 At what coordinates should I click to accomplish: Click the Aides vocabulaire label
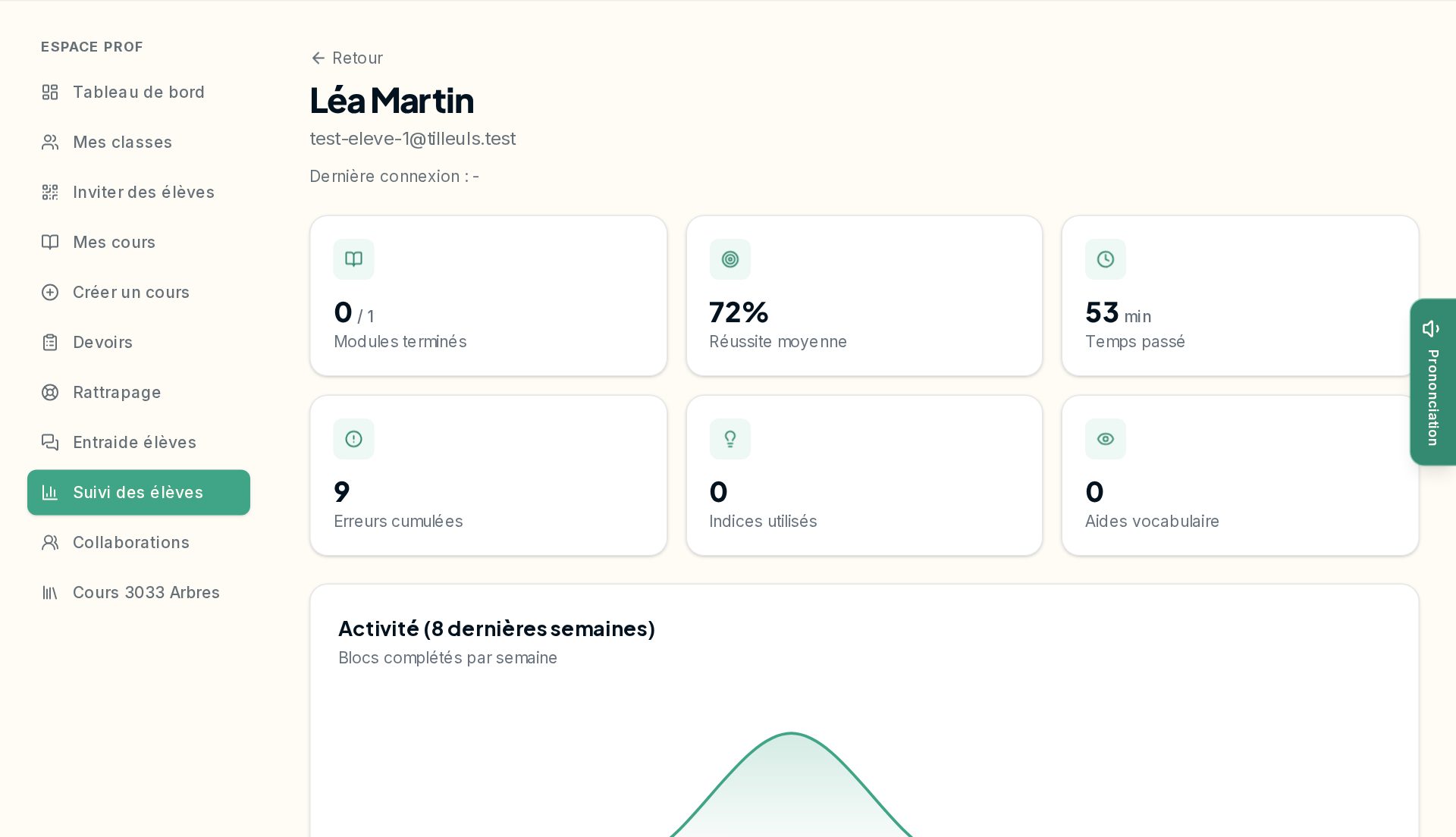(1152, 522)
